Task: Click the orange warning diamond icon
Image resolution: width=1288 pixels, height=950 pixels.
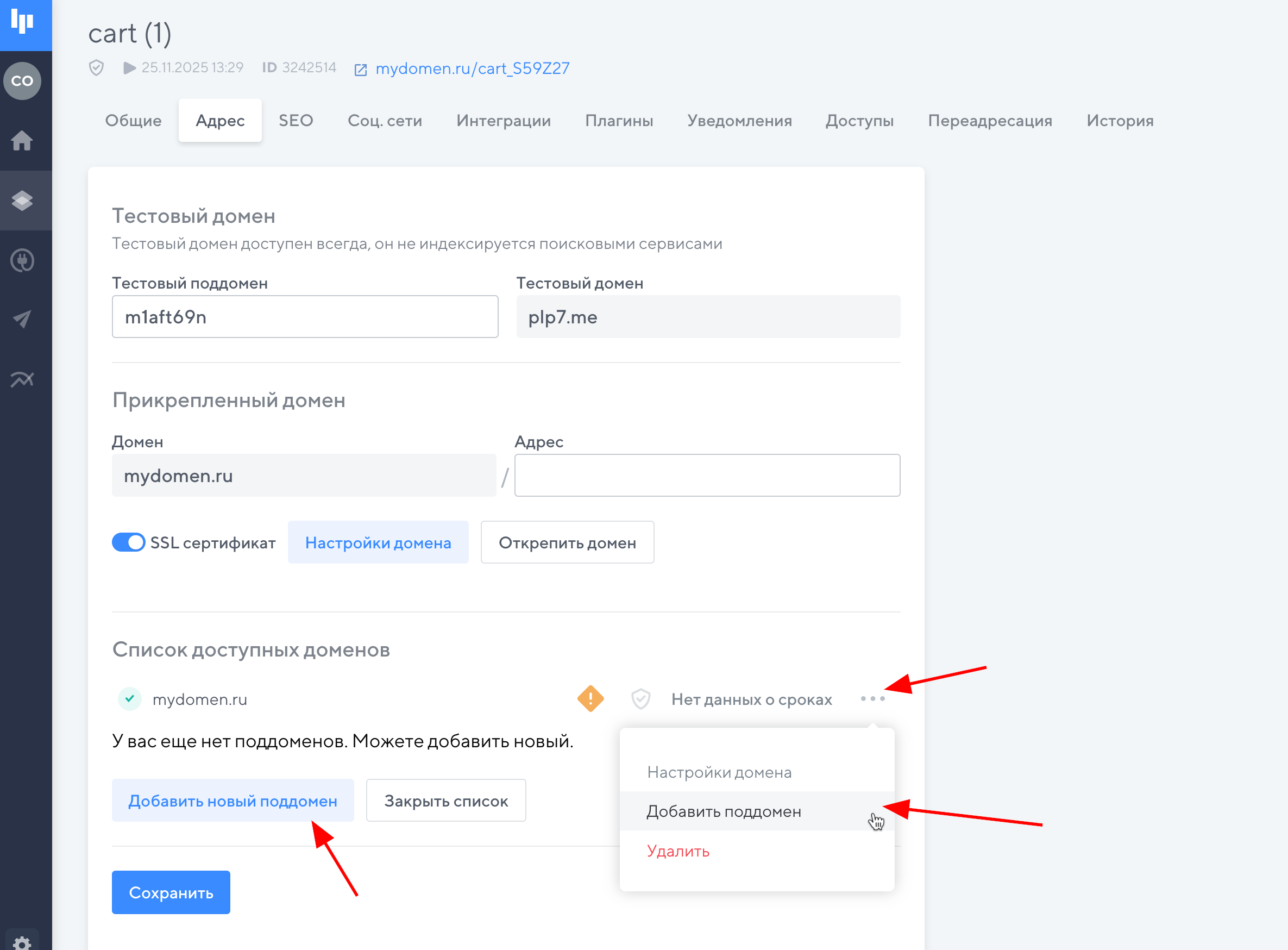Action: coord(590,699)
